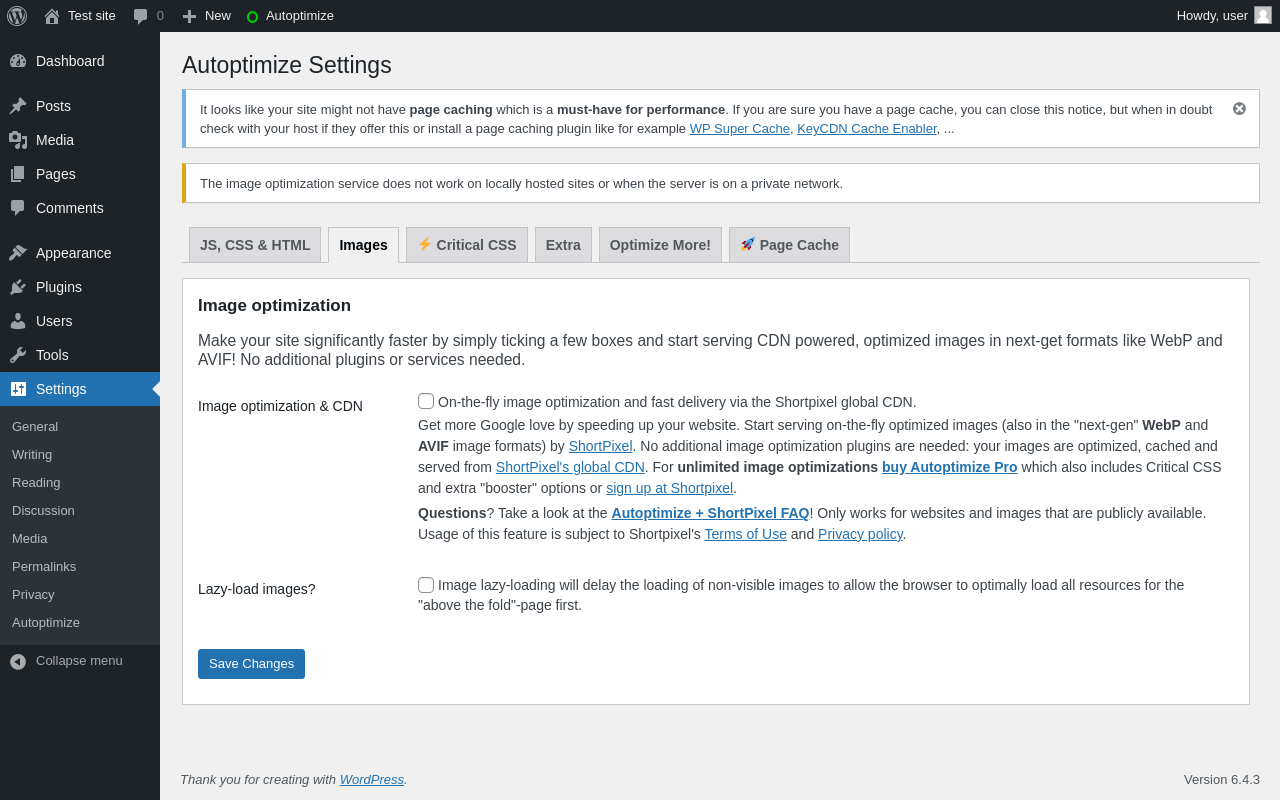Click the Save Changes button
Screen dimensions: 1280x800
coord(251,664)
